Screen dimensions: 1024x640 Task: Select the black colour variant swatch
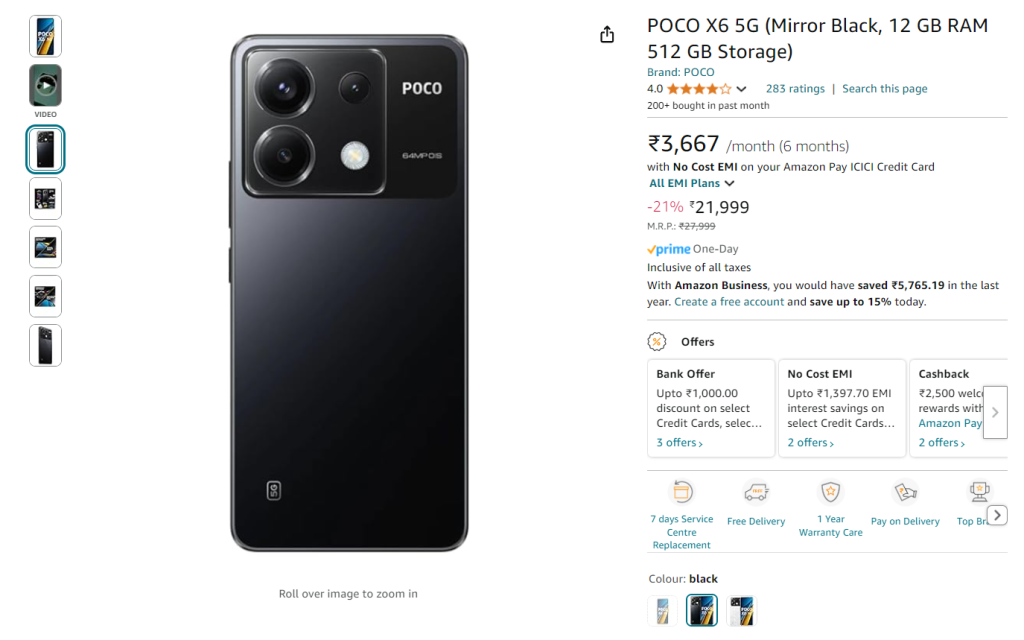(701, 610)
